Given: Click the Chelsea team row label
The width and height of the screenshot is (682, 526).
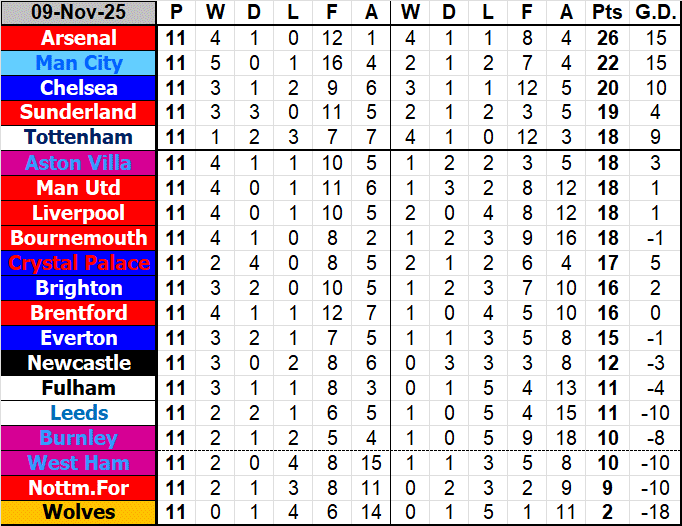Looking at the screenshot, I should (x=79, y=88).
